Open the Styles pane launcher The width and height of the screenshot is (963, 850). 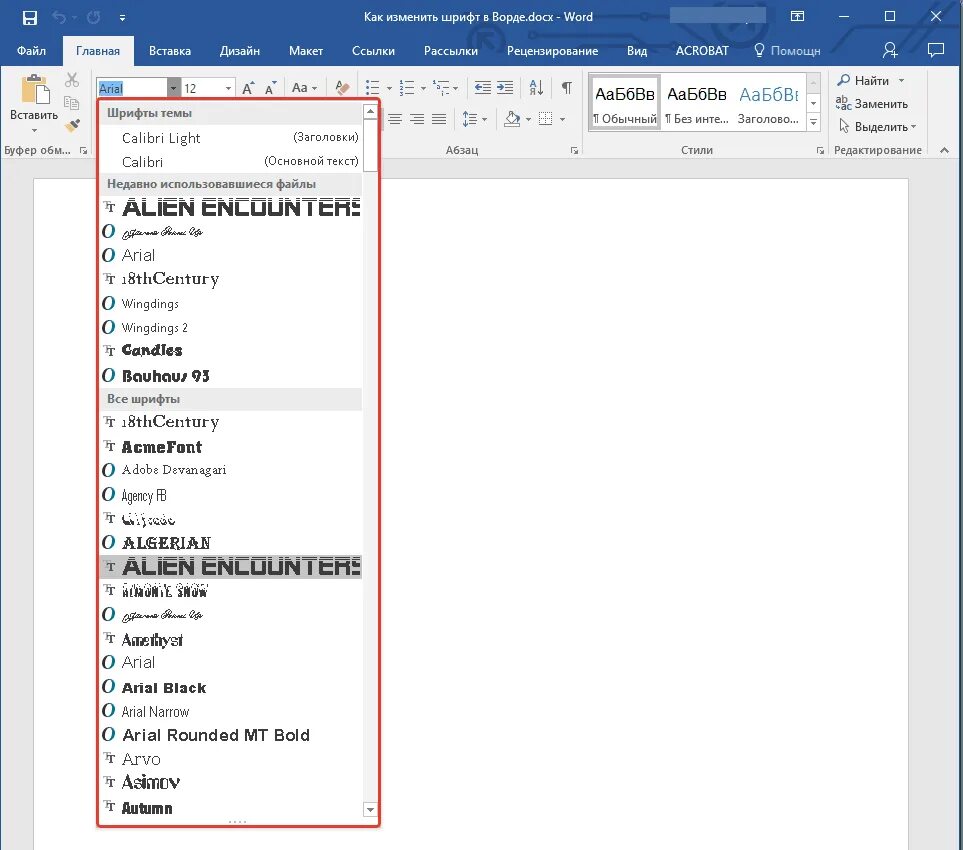coord(820,150)
